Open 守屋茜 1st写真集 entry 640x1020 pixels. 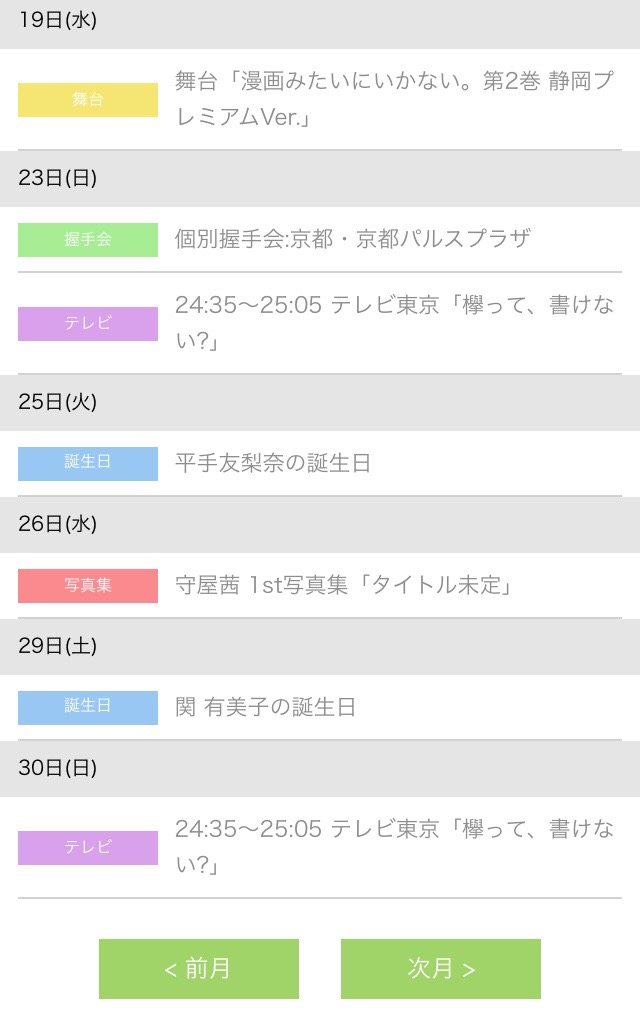[x=343, y=585]
